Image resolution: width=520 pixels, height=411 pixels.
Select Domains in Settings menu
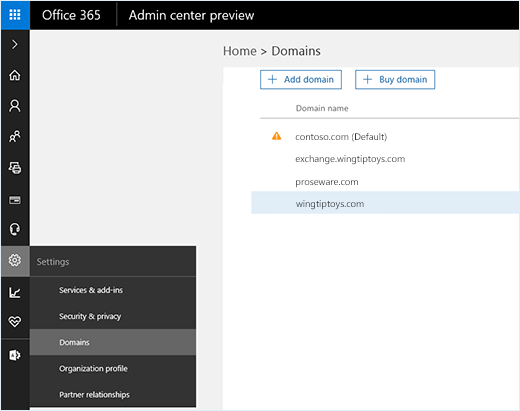pyautogui.click(x=113, y=342)
